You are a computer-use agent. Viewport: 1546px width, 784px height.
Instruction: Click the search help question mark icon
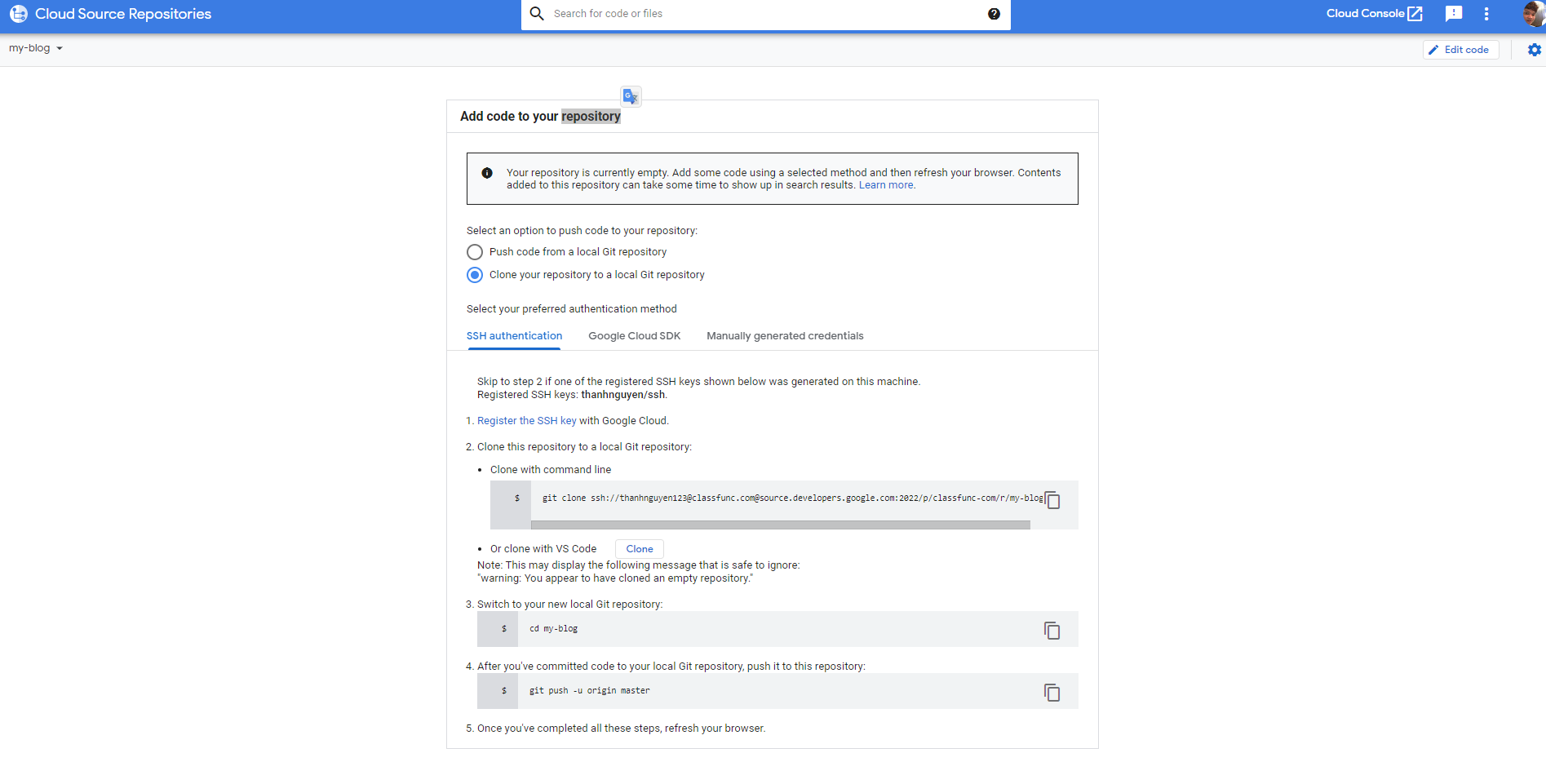coord(994,14)
